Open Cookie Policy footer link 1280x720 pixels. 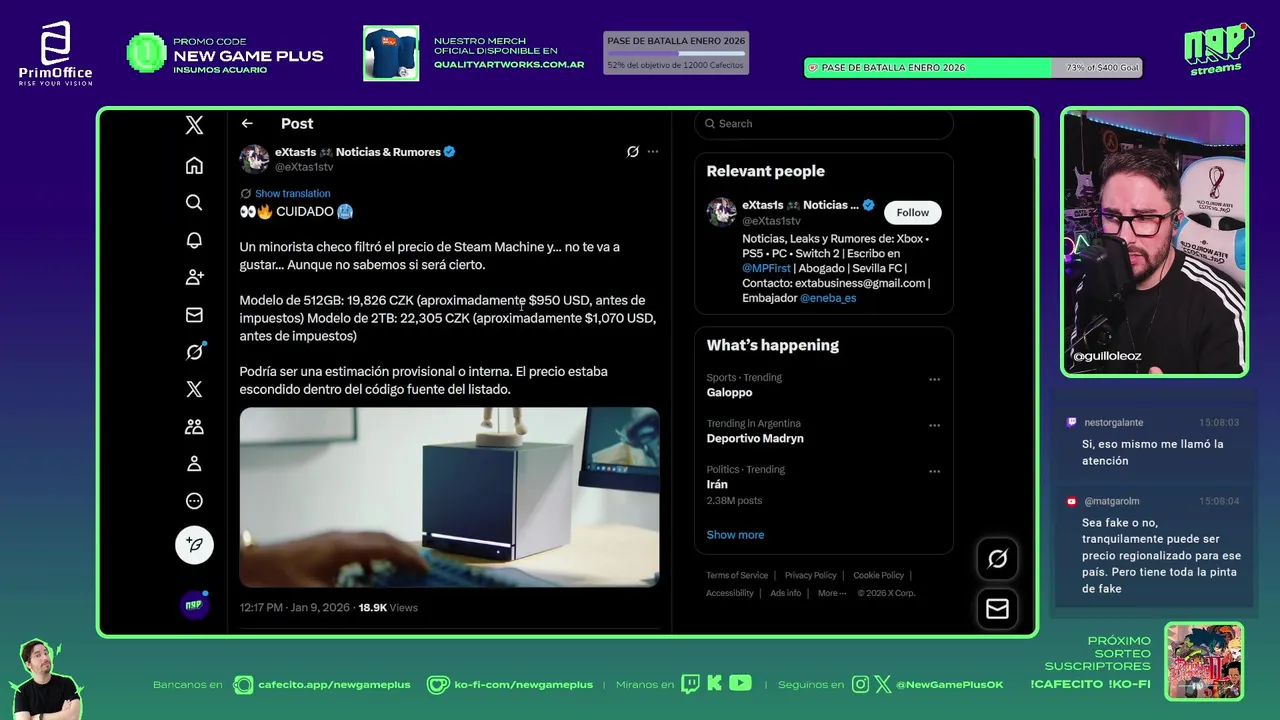tap(878, 575)
